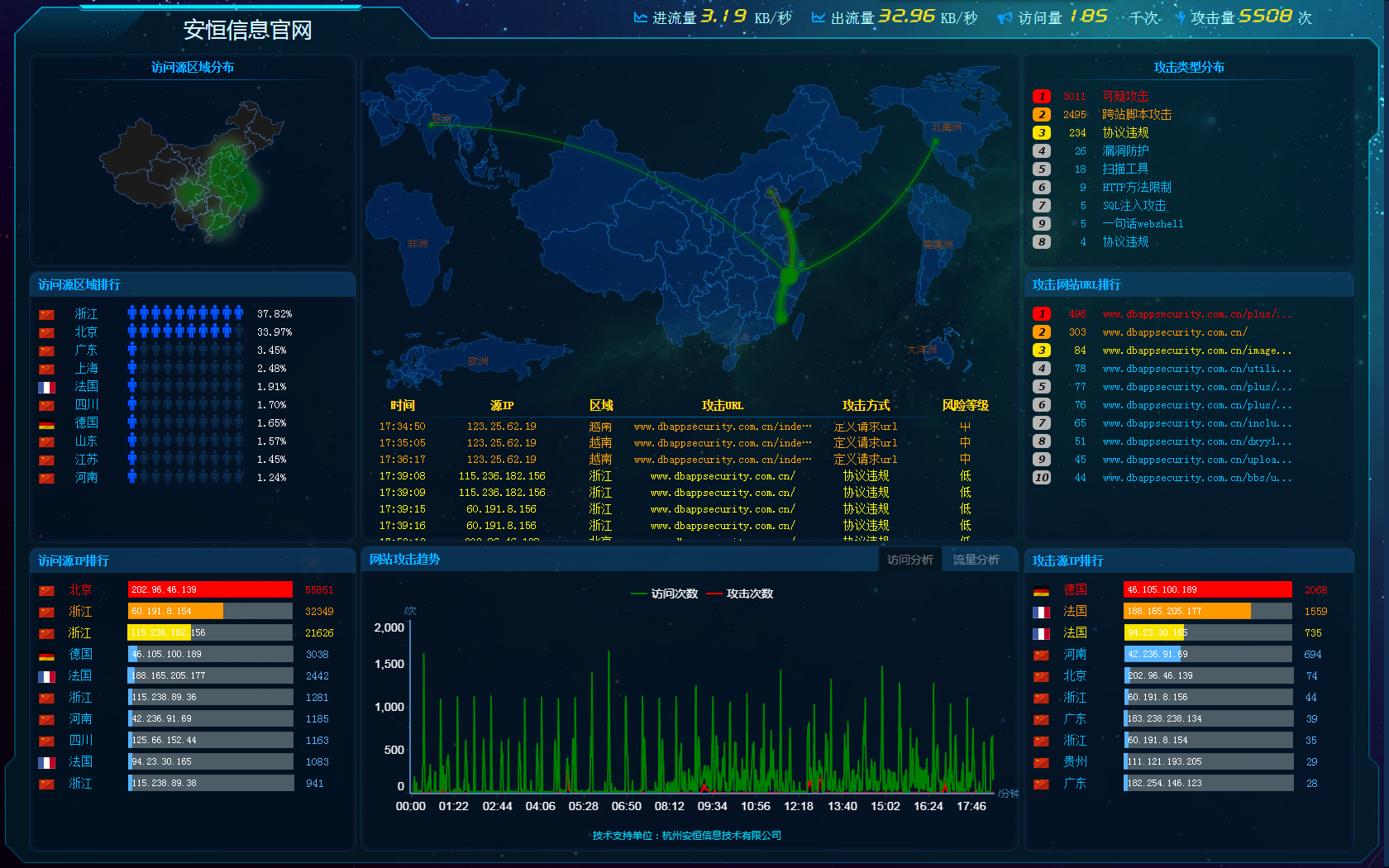
Task: Click the orange bar for 188.165.205.177
Action: [1186, 611]
